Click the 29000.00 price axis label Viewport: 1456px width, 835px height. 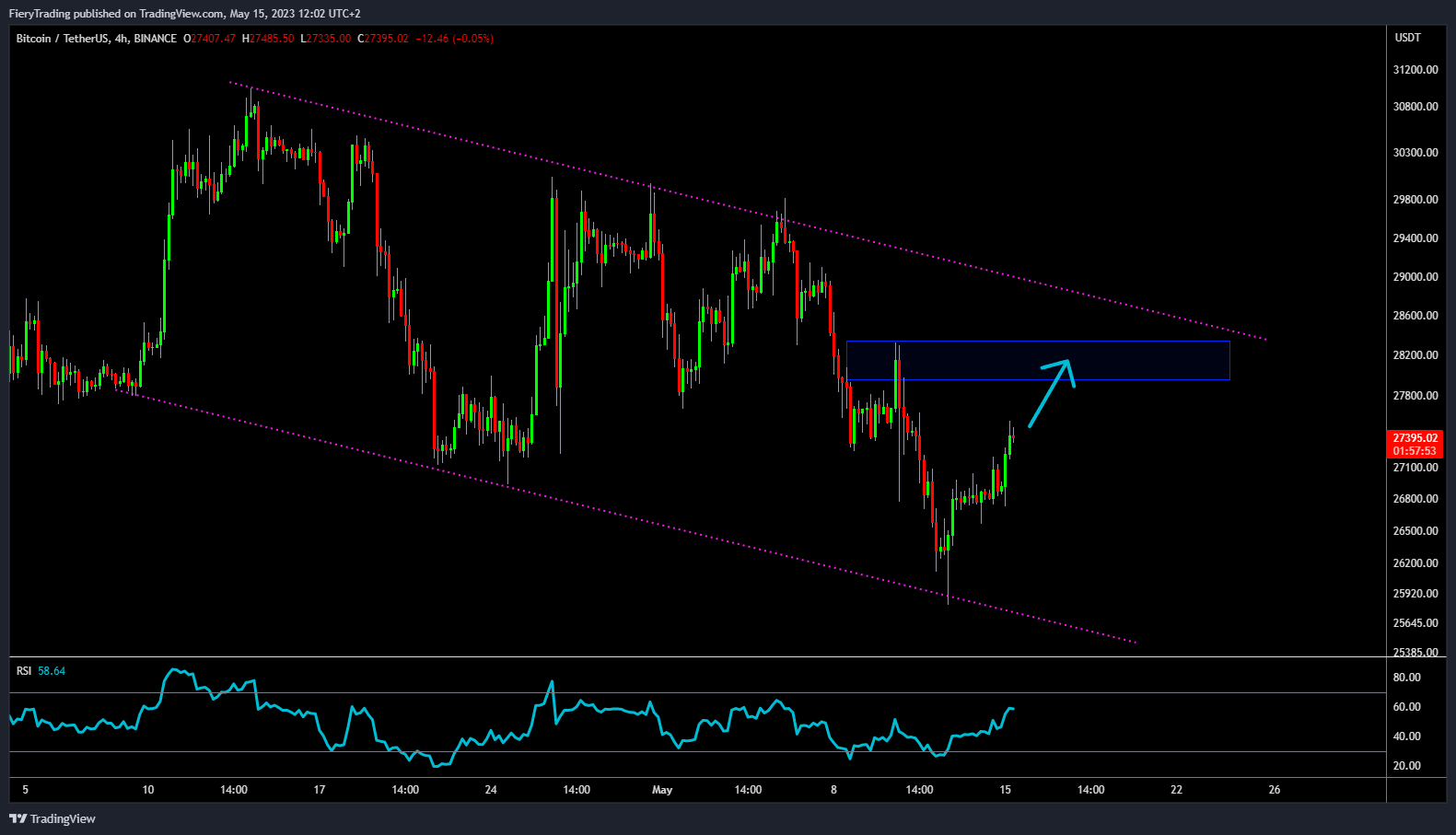coord(1415,277)
